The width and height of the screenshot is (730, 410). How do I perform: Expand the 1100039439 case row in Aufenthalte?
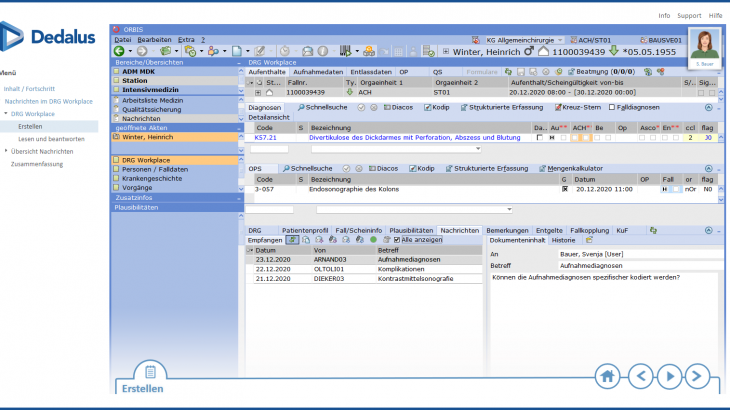[256, 92]
